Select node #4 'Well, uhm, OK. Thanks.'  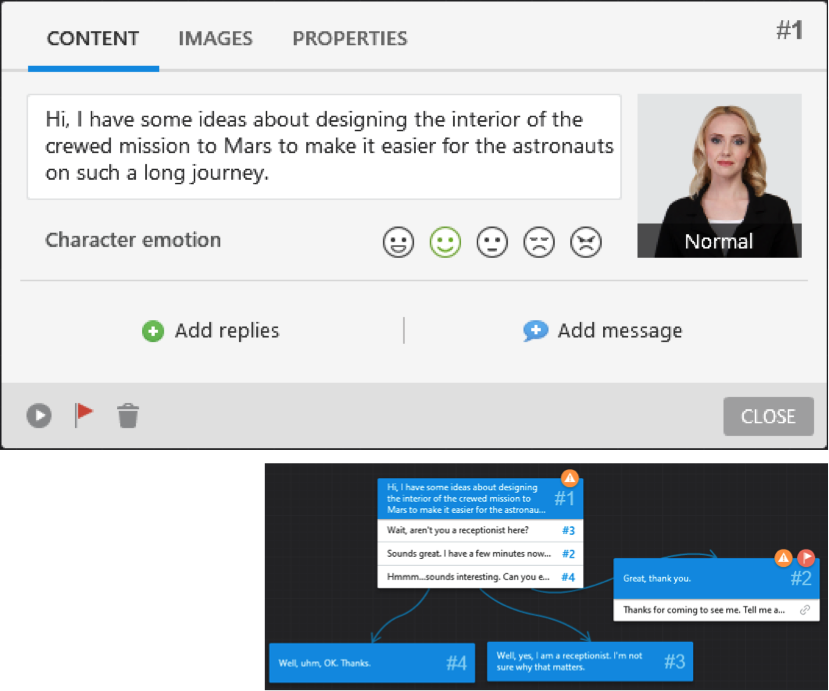[370, 662]
